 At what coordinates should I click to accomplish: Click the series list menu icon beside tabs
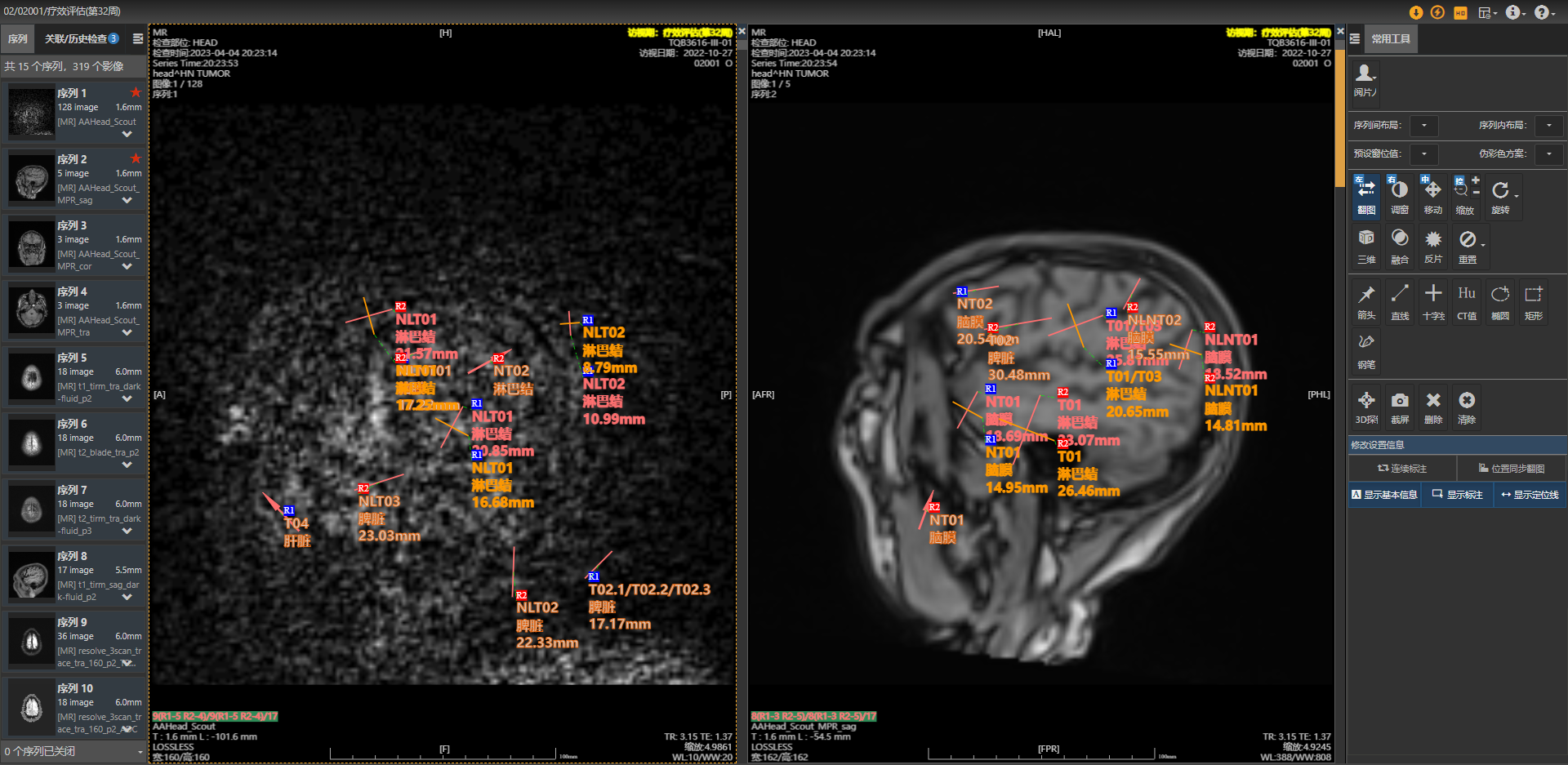[138, 38]
